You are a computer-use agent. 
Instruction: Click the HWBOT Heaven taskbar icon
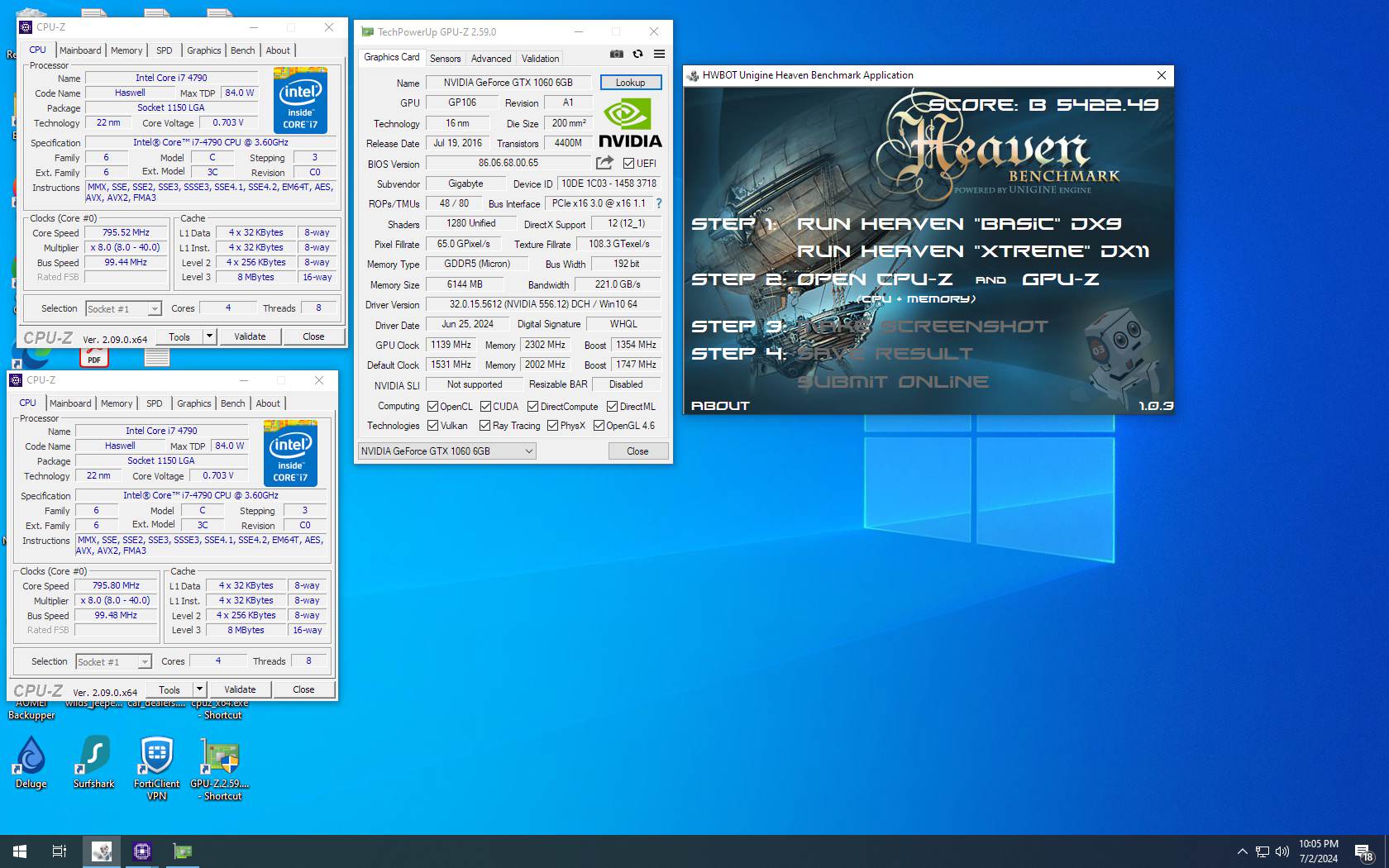(x=102, y=851)
